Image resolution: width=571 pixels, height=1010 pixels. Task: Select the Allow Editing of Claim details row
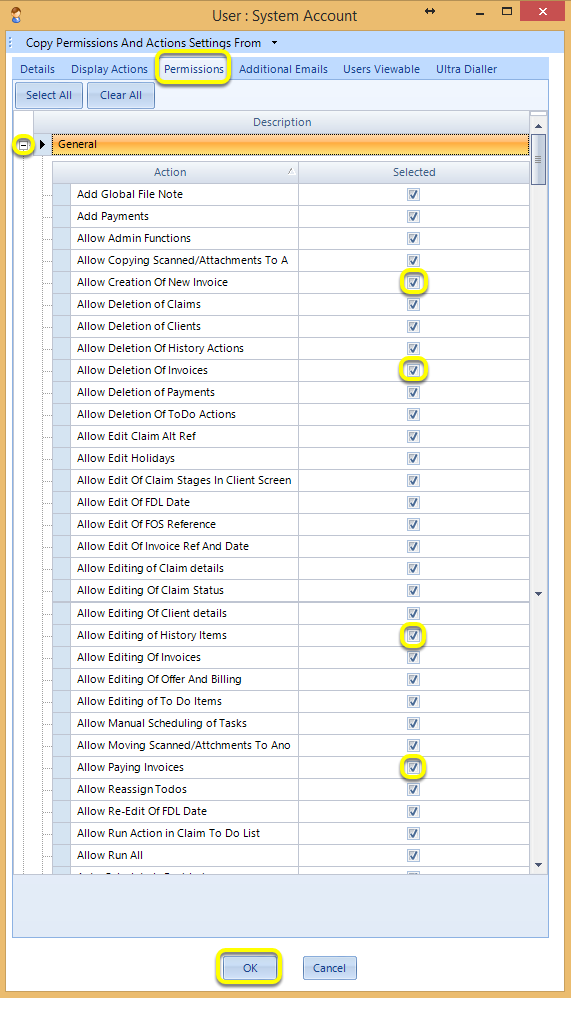coord(291,568)
